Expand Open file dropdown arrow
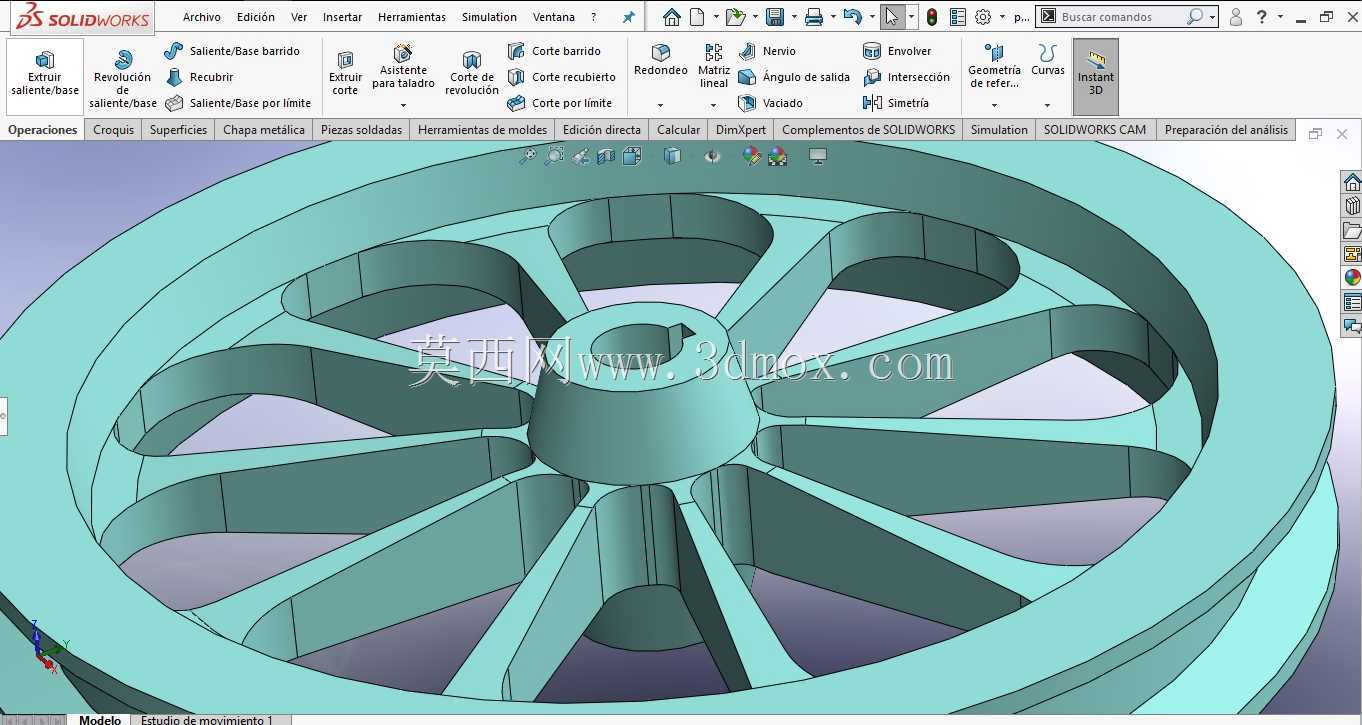Screen dimensions: 1362x725 tap(754, 17)
